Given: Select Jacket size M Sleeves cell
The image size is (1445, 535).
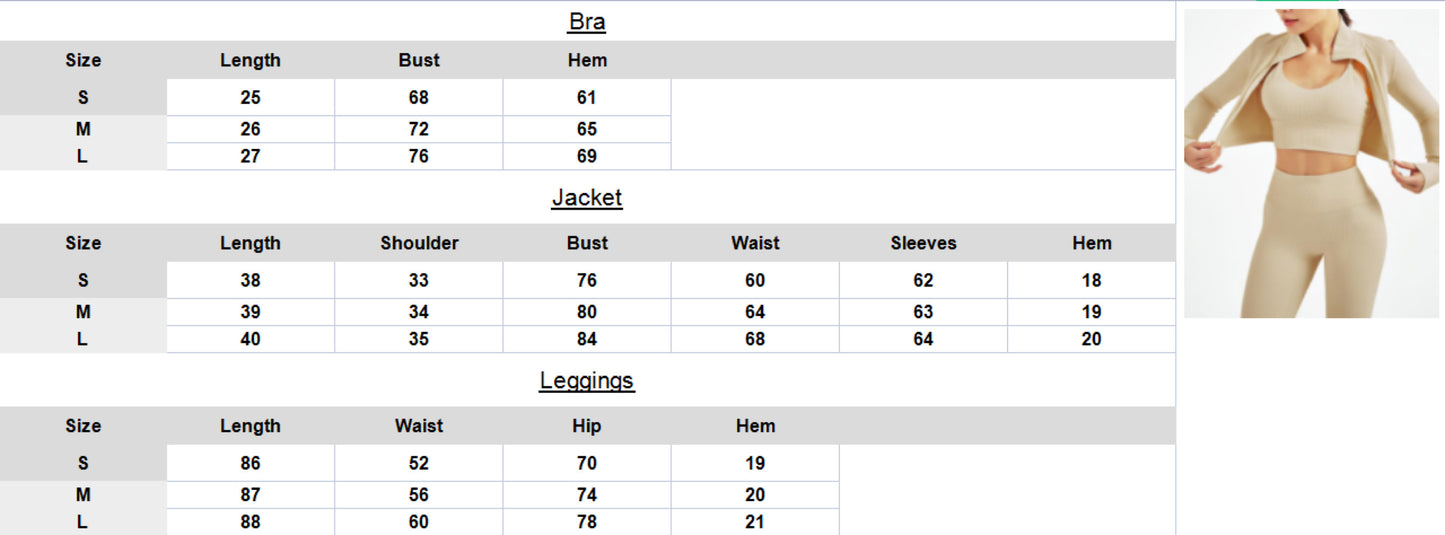Looking at the screenshot, I should click(x=923, y=312).
